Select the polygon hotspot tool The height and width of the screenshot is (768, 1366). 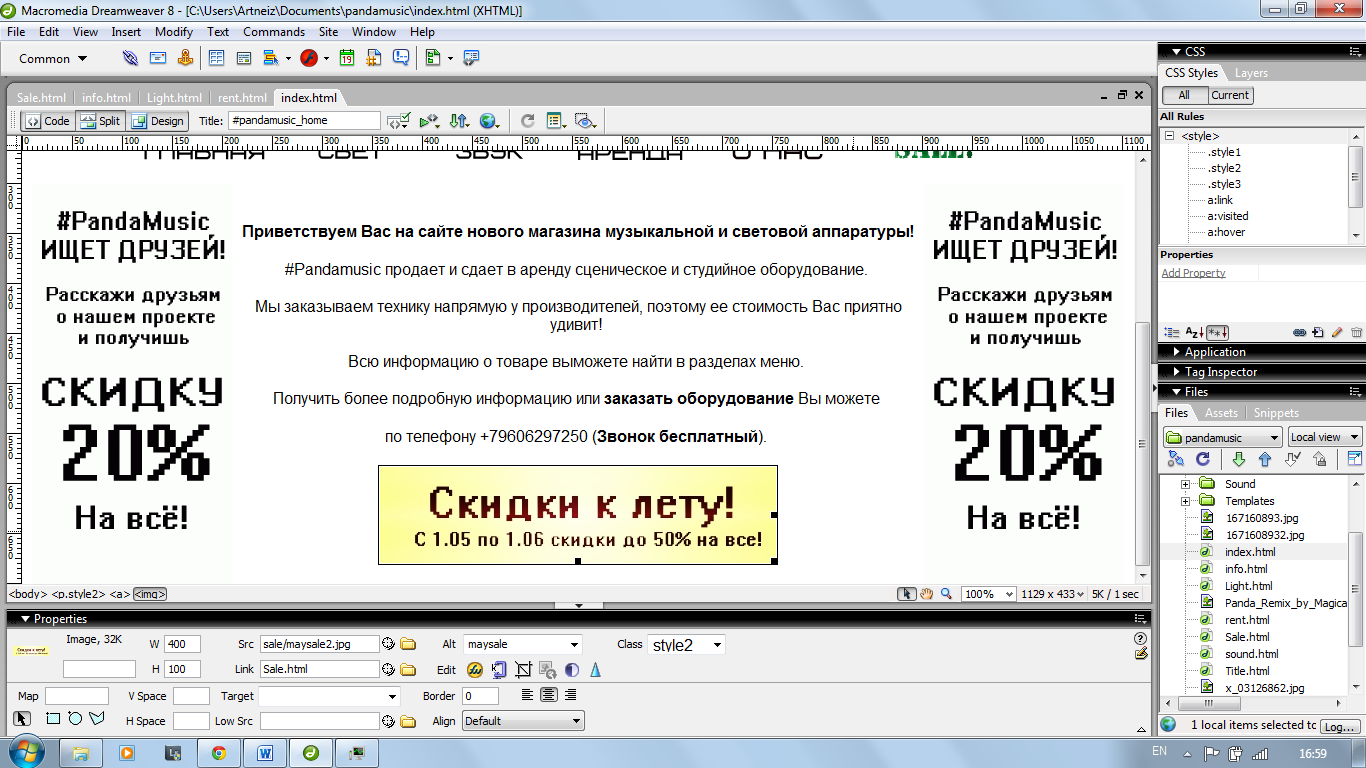(x=97, y=718)
